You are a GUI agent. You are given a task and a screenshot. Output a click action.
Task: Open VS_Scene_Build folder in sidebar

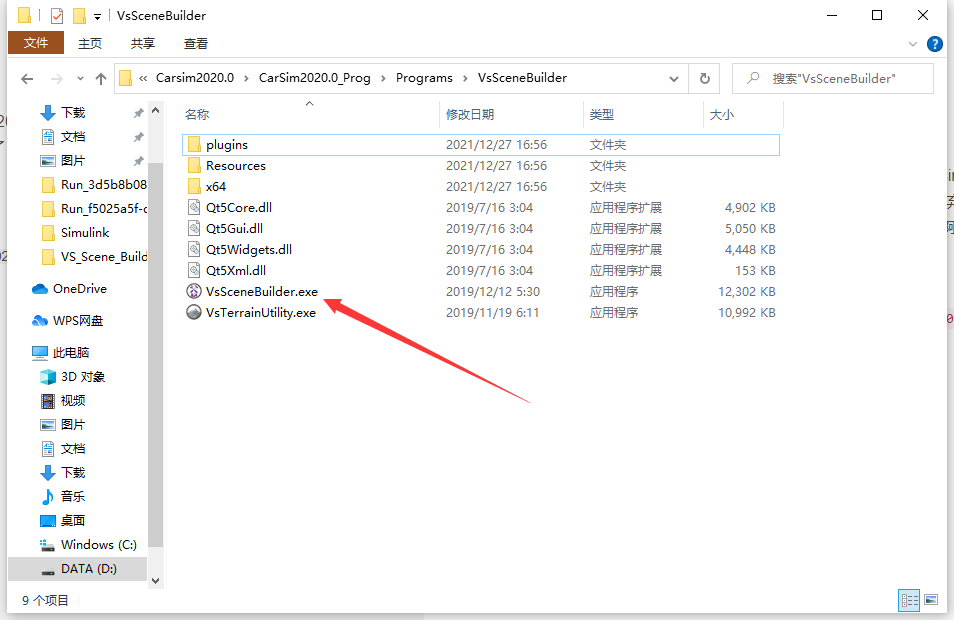[x=94, y=257]
